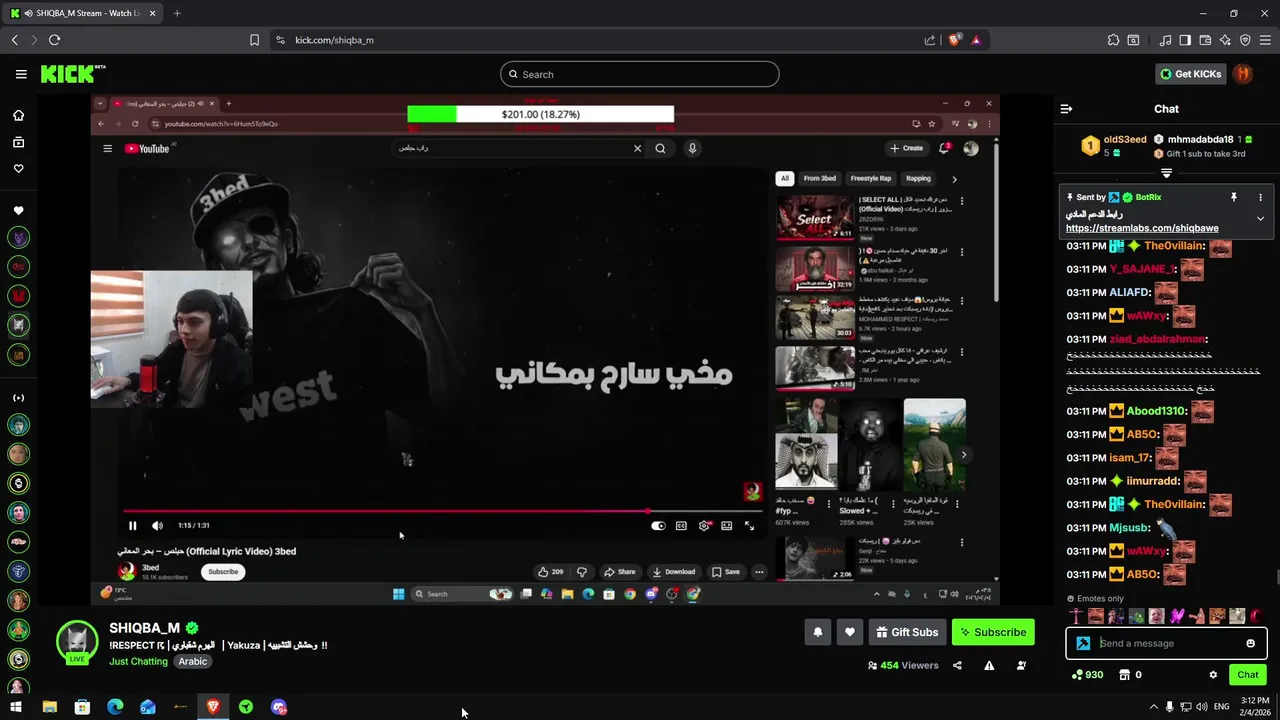Viewport: 1280px width, 720px height.
Task: Open the Browse icon in Kick sidebar
Action: tap(18, 142)
